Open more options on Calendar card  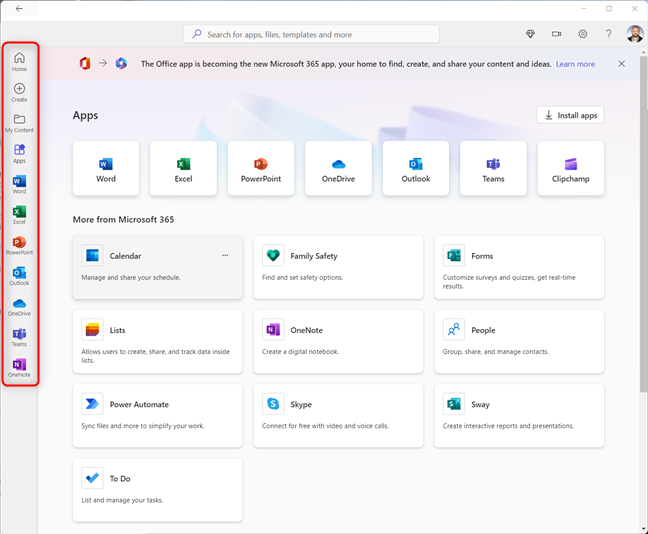point(225,255)
